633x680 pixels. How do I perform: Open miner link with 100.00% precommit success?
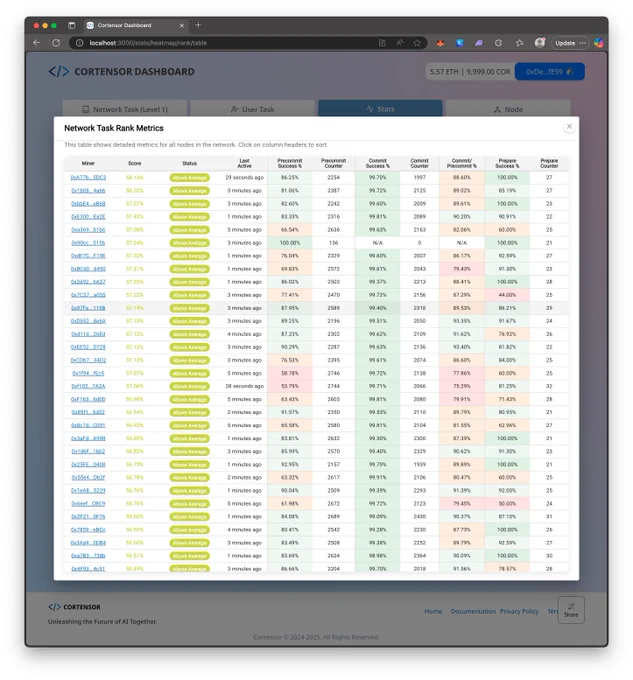click(88, 243)
